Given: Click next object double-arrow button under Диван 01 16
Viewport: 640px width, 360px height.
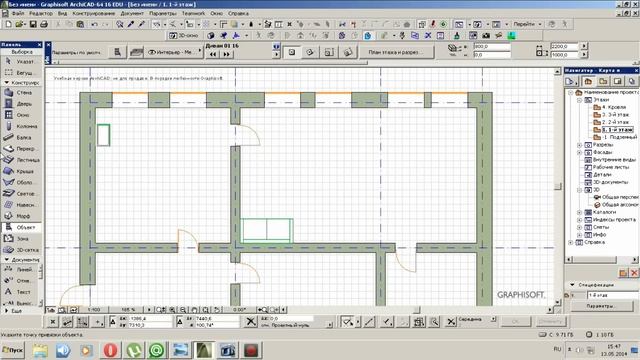Looking at the screenshot, I should pyautogui.click(x=226, y=54).
